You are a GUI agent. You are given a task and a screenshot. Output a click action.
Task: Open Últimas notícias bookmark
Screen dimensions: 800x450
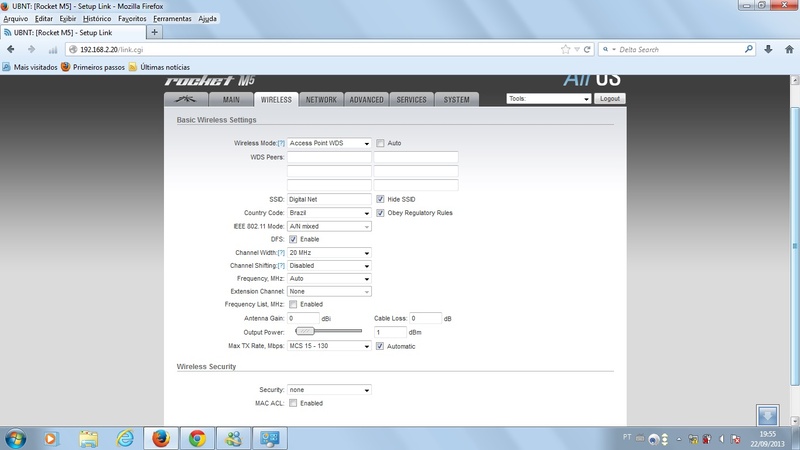(x=159, y=67)
